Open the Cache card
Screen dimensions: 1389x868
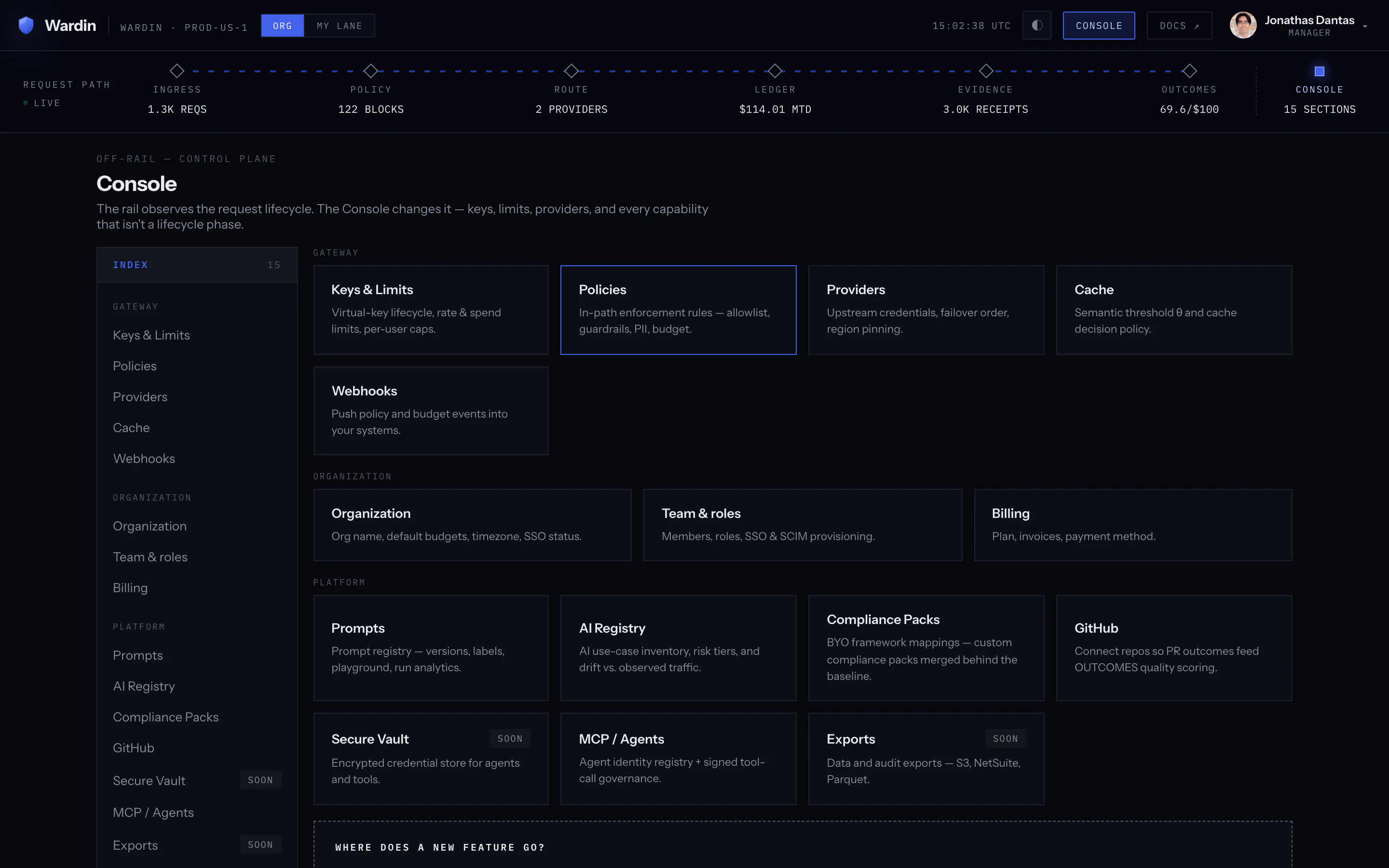pos(1174,310)
